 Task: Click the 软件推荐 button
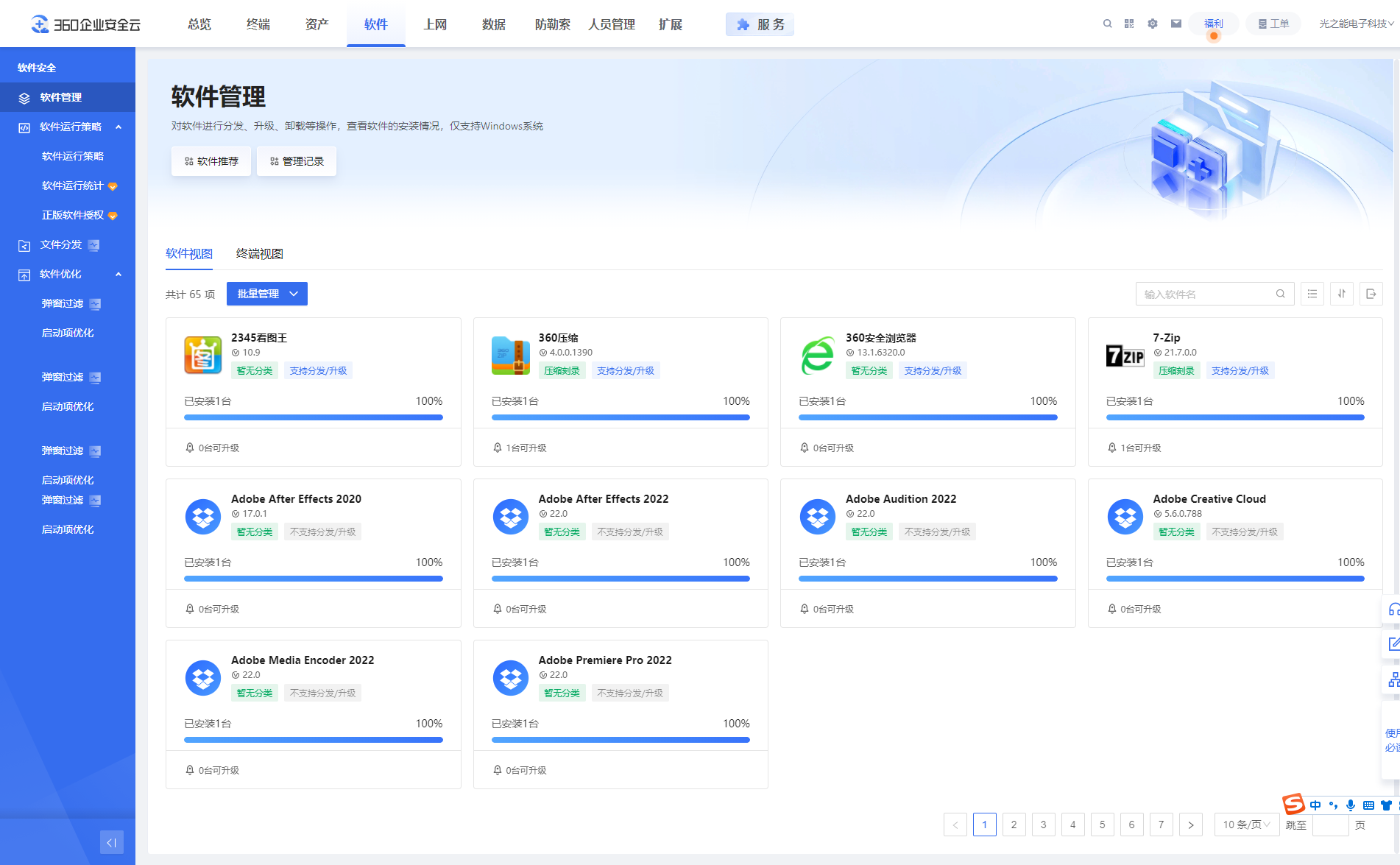[x=211, y=161]
